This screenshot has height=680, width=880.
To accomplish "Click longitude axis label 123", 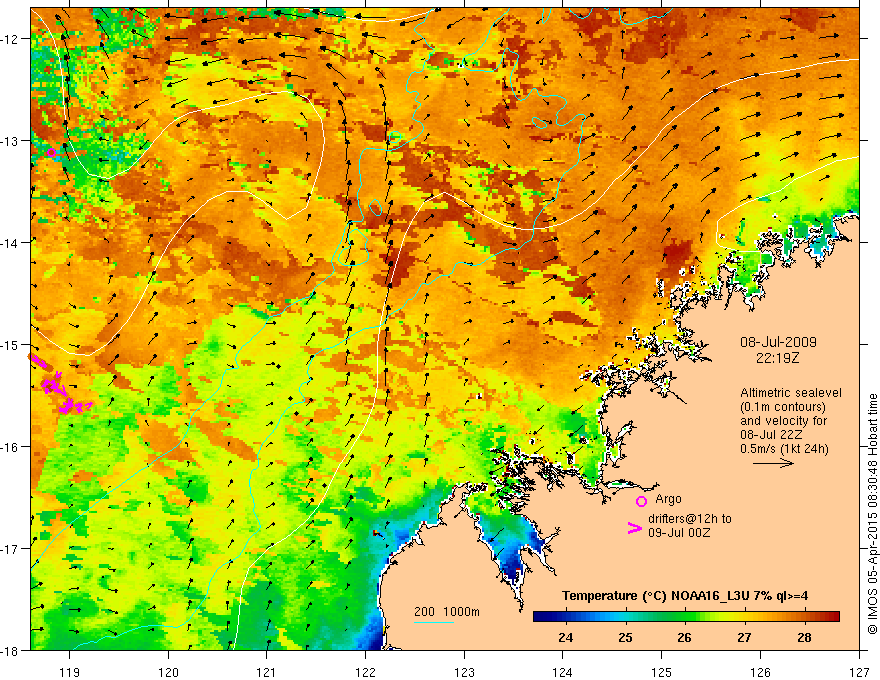I will (464, 672).
